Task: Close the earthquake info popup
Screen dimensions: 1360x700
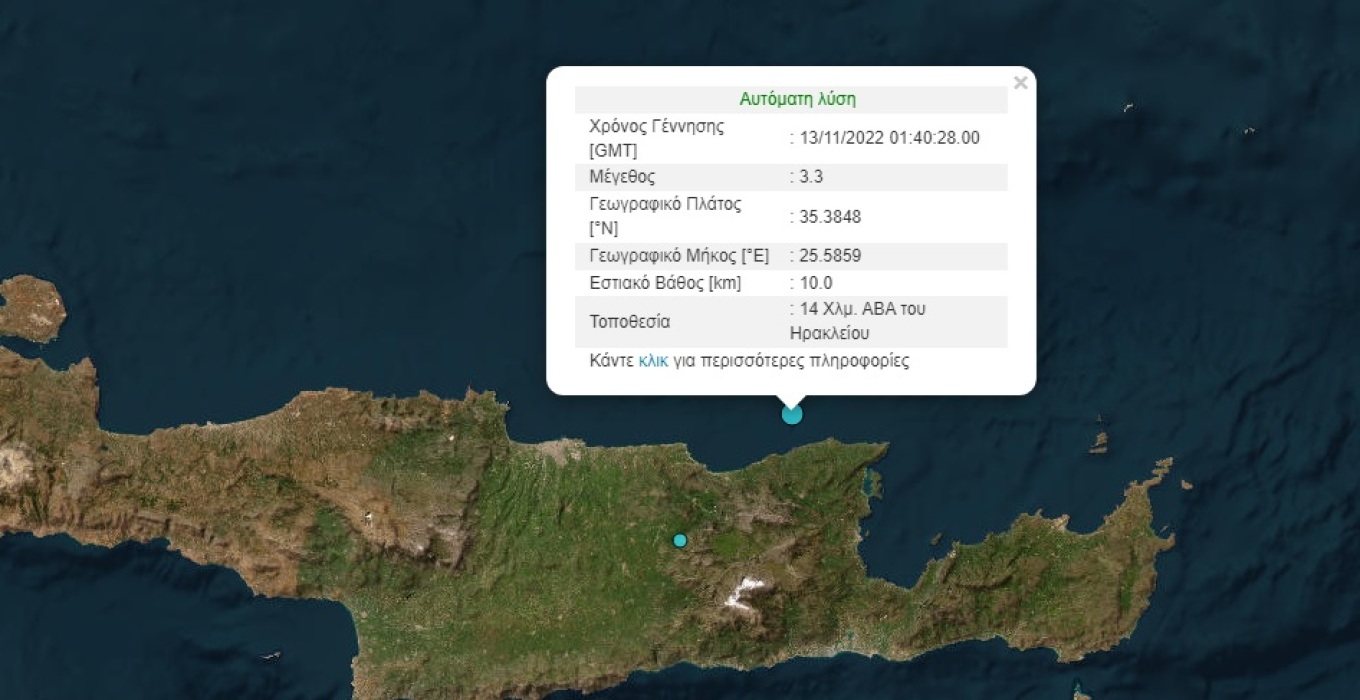Action: (1020, 83)
